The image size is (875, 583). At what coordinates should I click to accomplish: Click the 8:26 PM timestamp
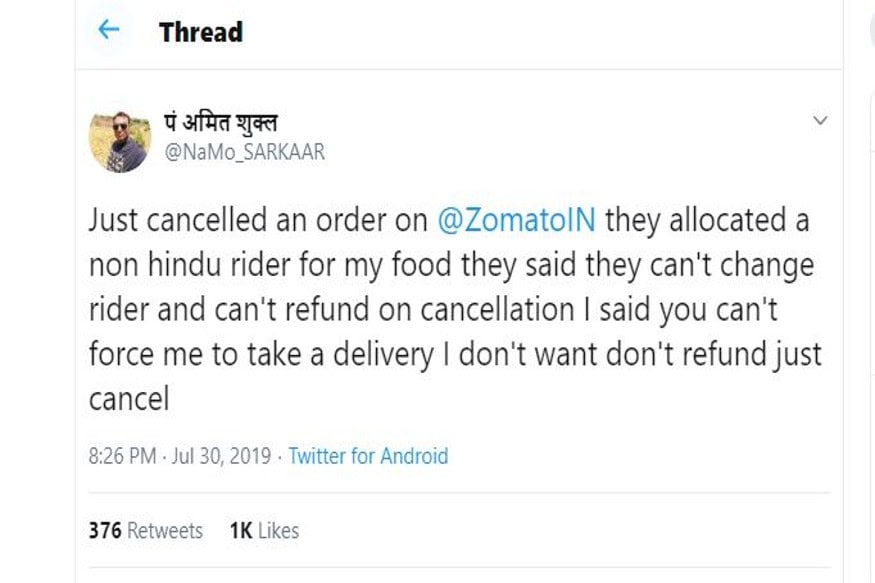[x=122, y=456]
